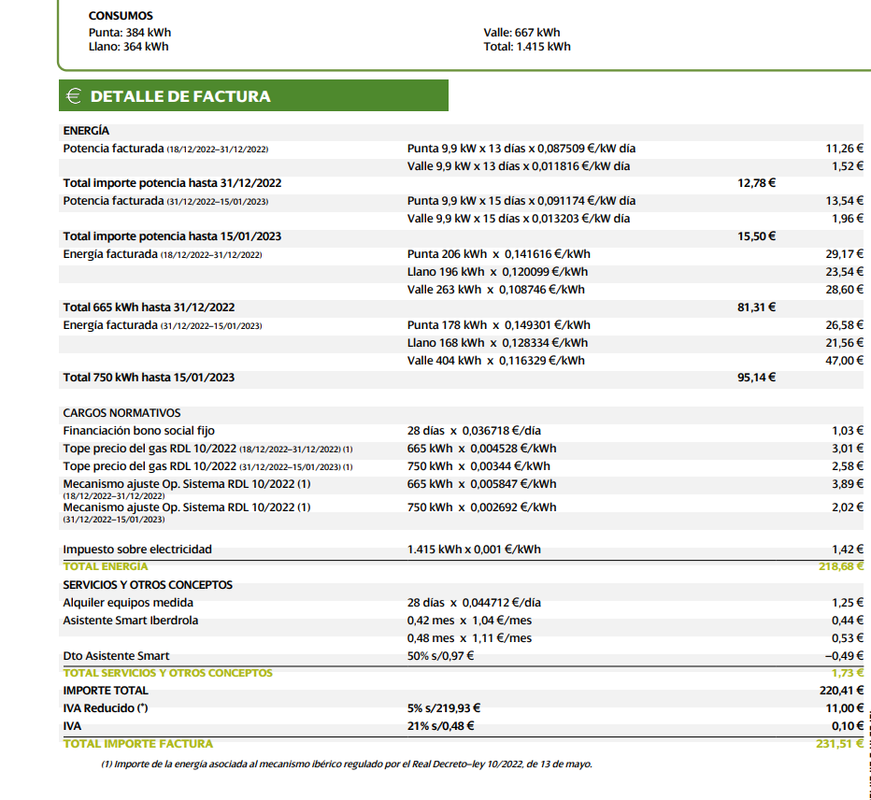
Task: Select the text 'Total: 1.415 kWh'
Action: pos(527,47)
